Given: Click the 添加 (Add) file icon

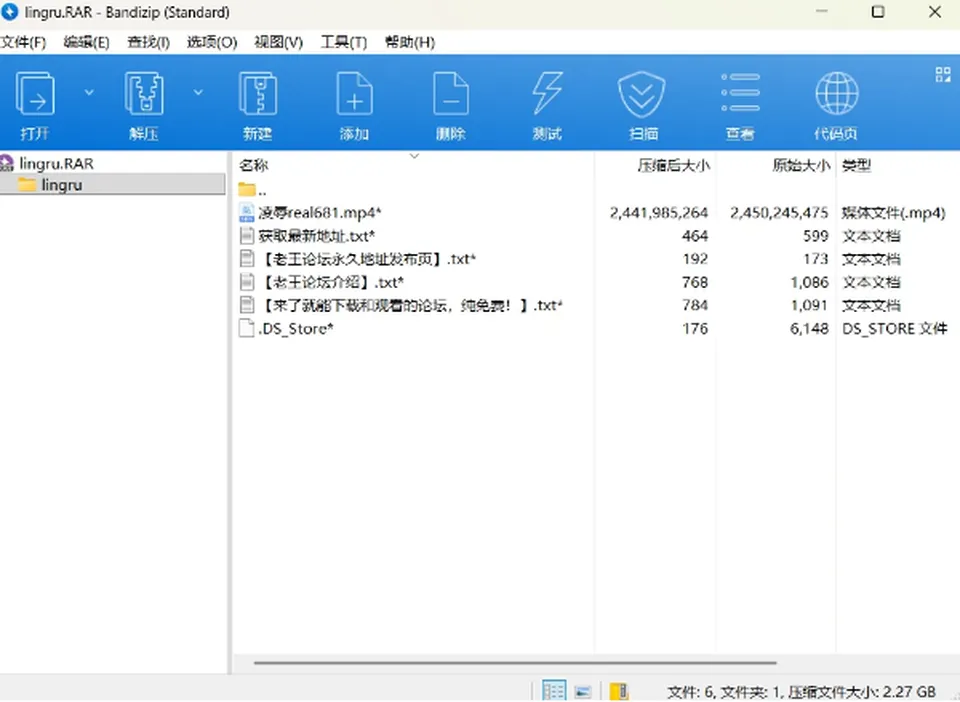Looking at the screenshot, I should click(x=354, y=94).
